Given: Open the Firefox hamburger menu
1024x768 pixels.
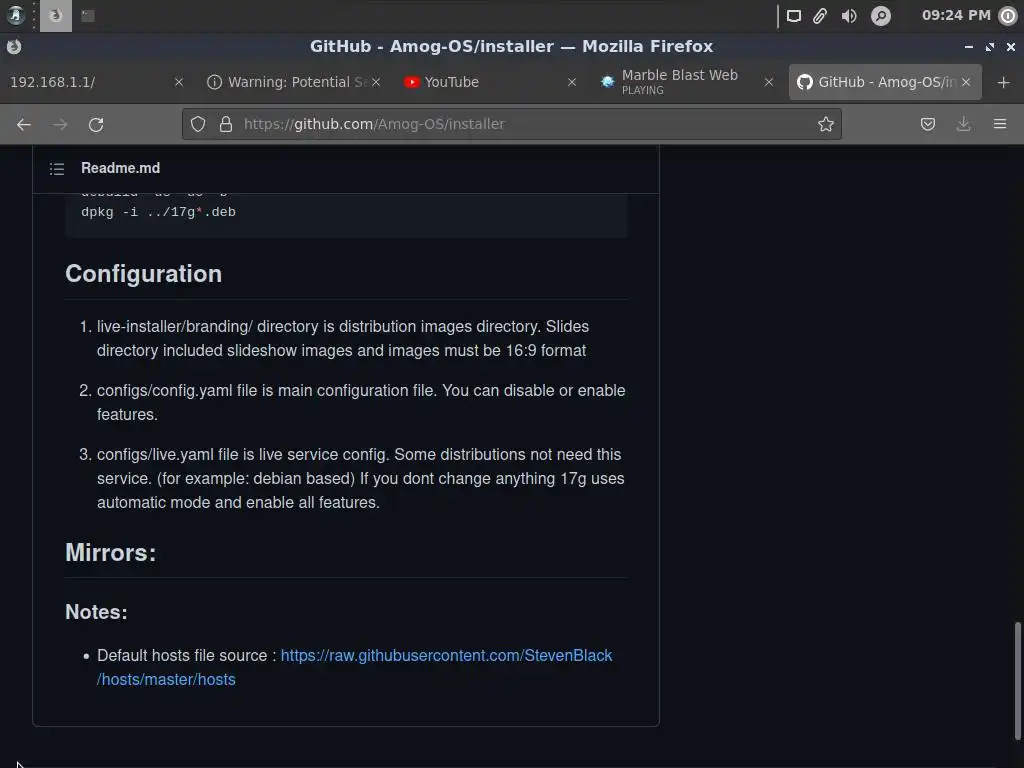Looking at the screenshot, I should [1000, 124].
